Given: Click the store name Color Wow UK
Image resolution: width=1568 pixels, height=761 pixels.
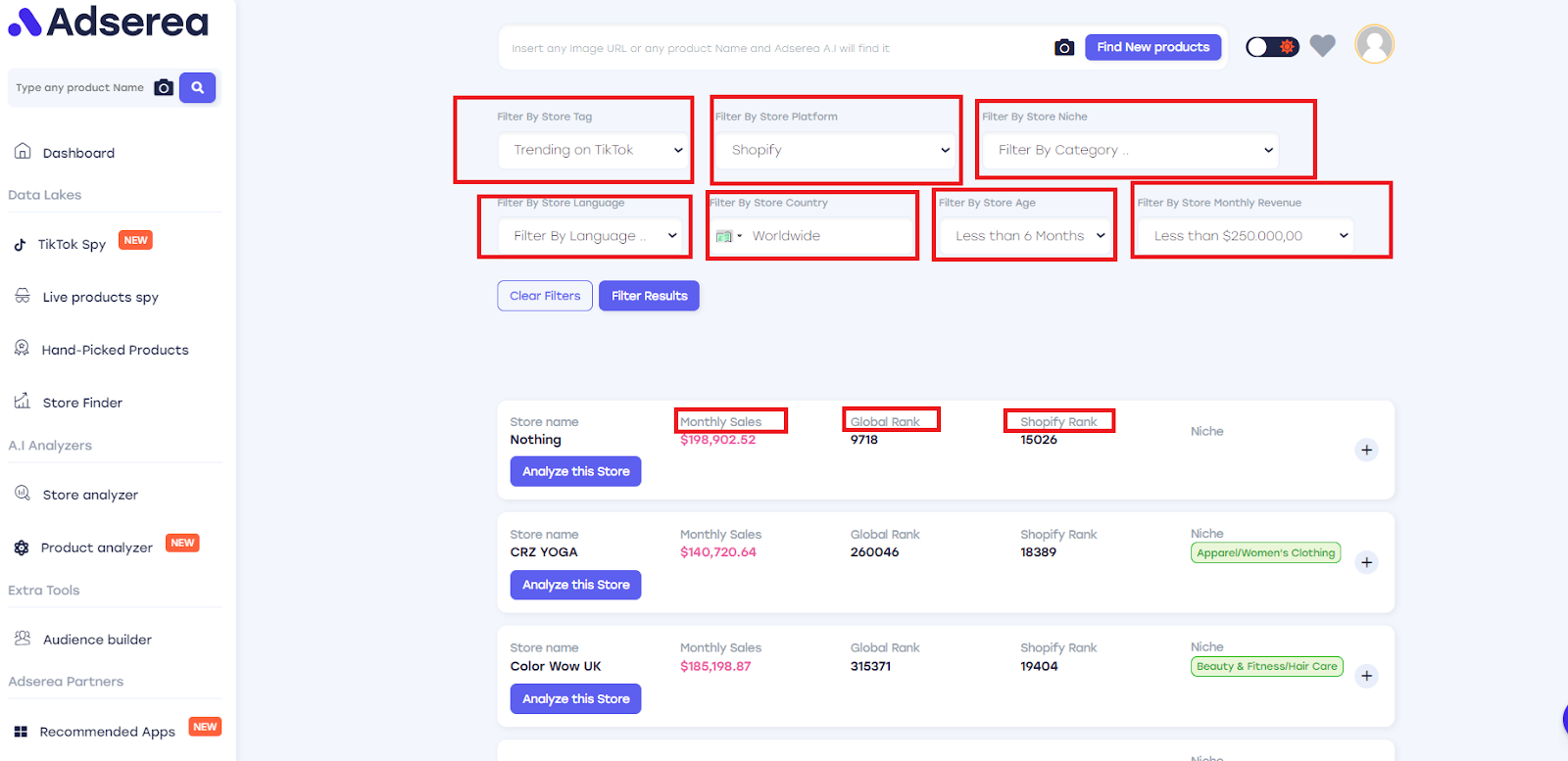Looking at the screenshot, I should 556,666.
